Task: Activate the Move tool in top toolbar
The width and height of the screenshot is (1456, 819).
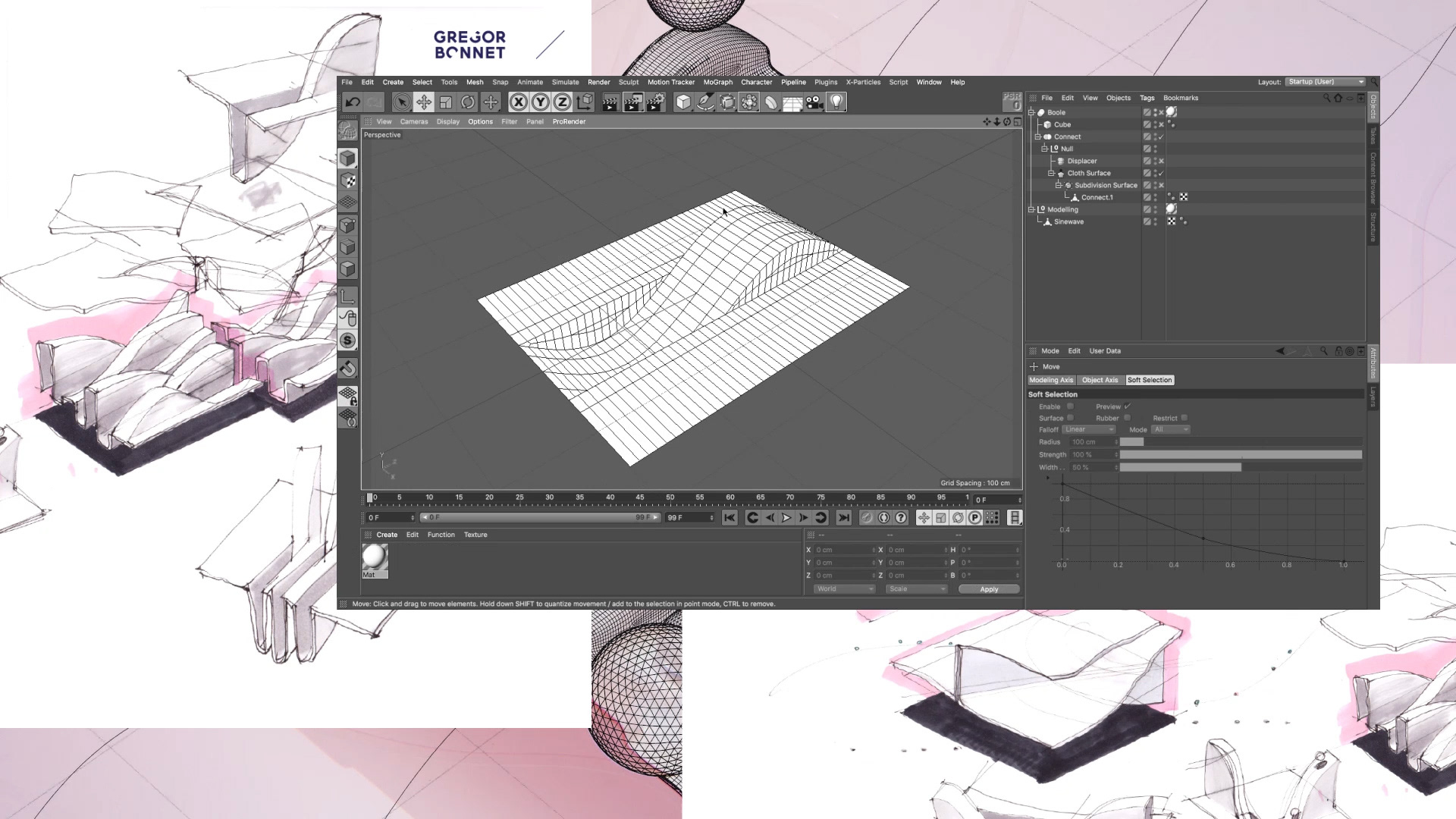Action: pyautogui.click(x=424, y=102)
